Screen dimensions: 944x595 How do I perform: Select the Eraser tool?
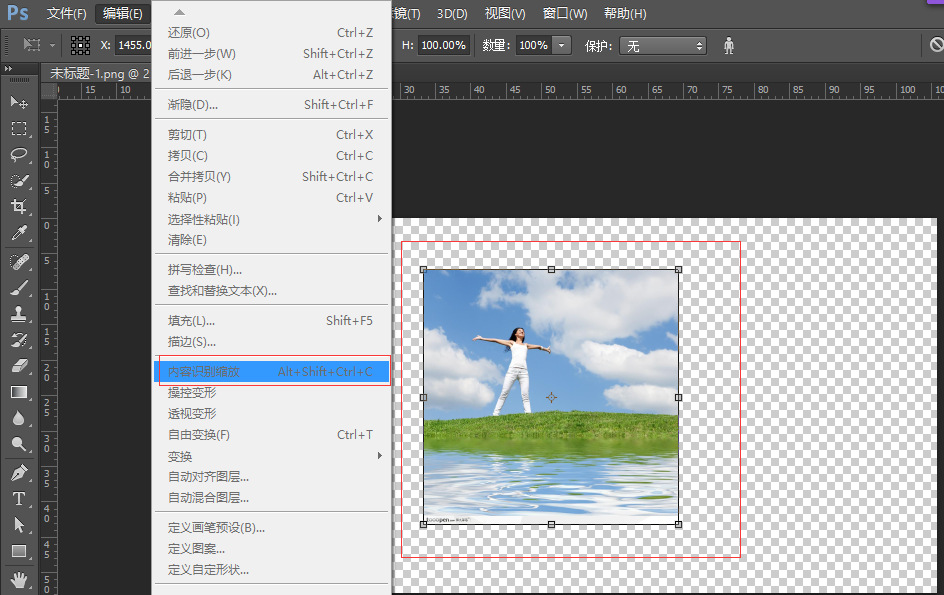pyautogui.click(x=19, y=366)
